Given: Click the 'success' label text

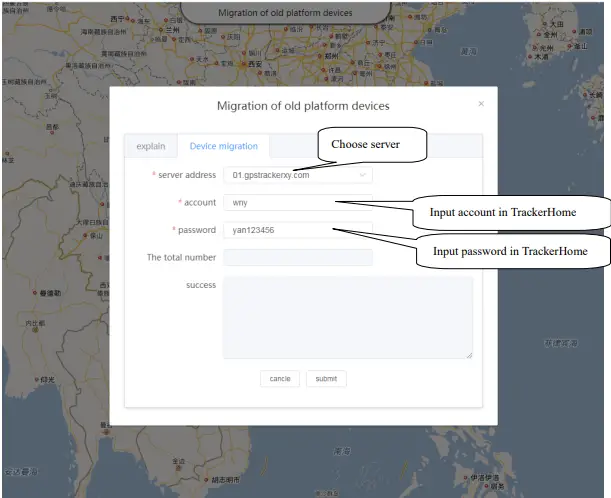Looking at the screenshot, I should click(x=201, y=285).
